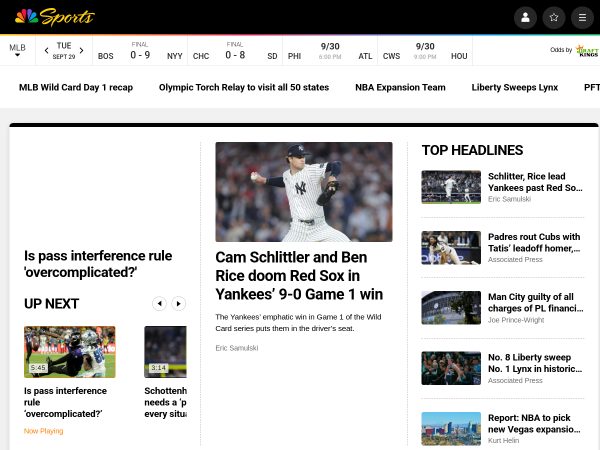Click the Now Playing label

[43, 431]
